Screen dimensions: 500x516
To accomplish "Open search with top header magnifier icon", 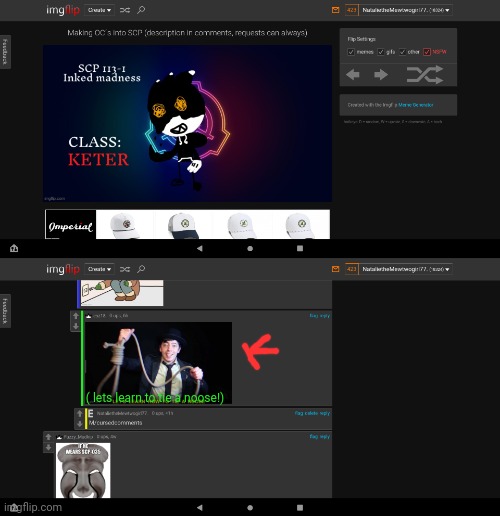I will tap(141, 10).
